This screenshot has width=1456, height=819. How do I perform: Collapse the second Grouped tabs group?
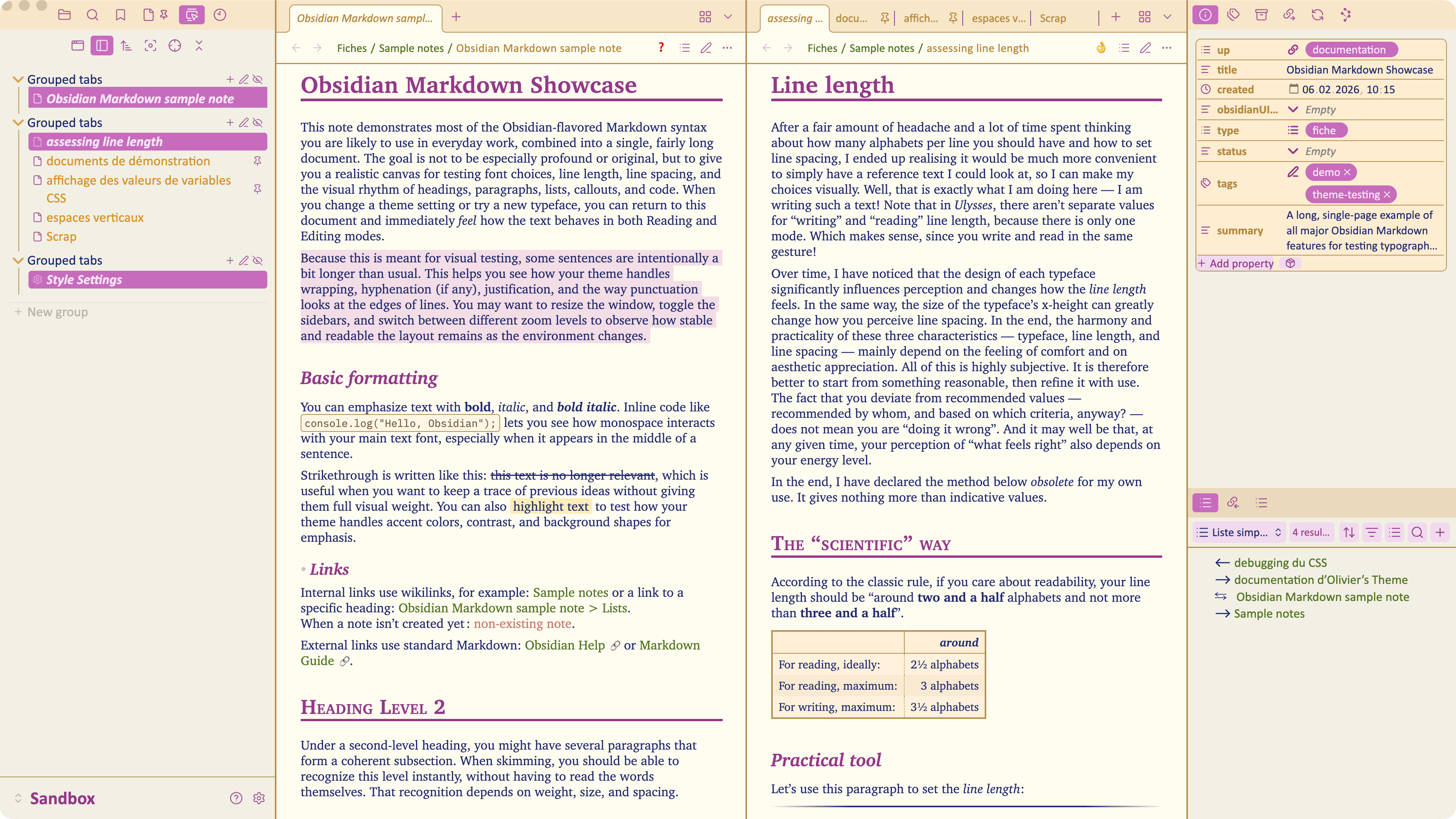tap(18, 122)
